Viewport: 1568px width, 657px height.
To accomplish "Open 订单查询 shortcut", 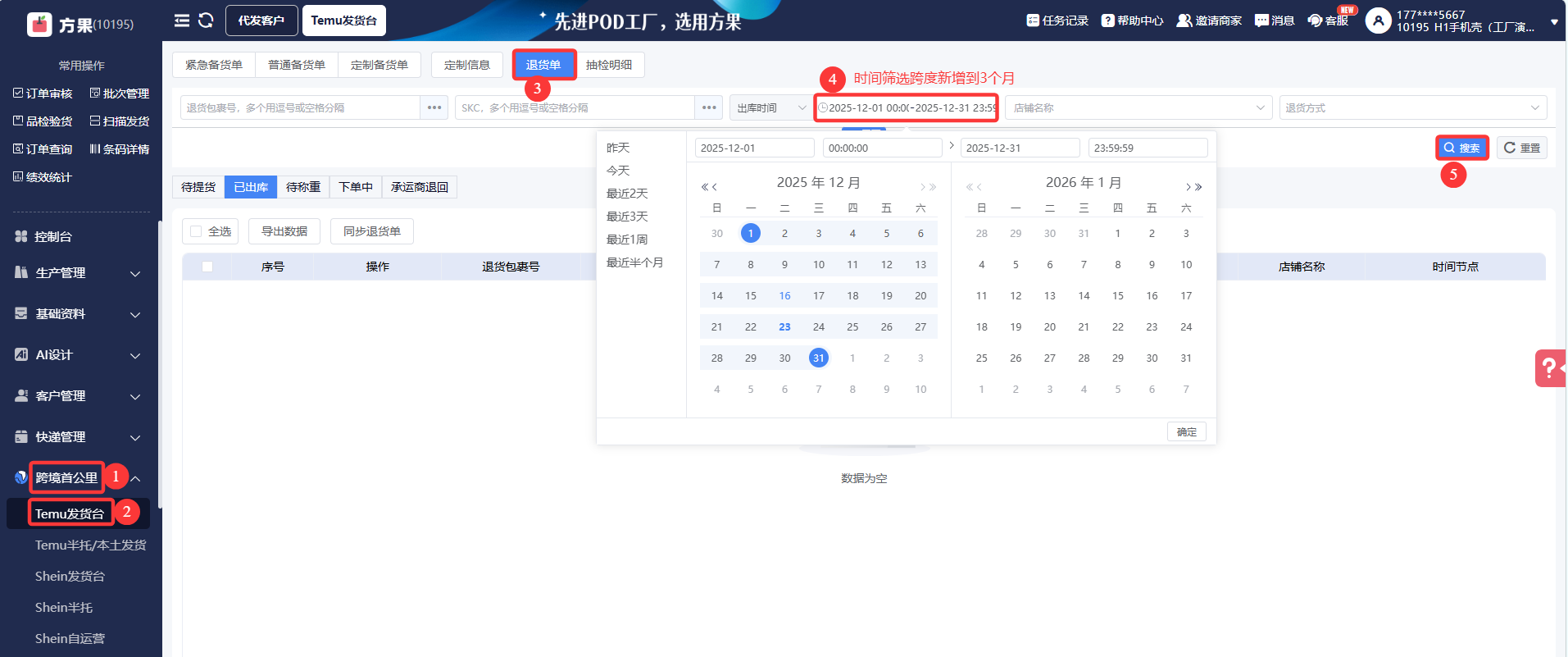I will [x=43, y=149].
